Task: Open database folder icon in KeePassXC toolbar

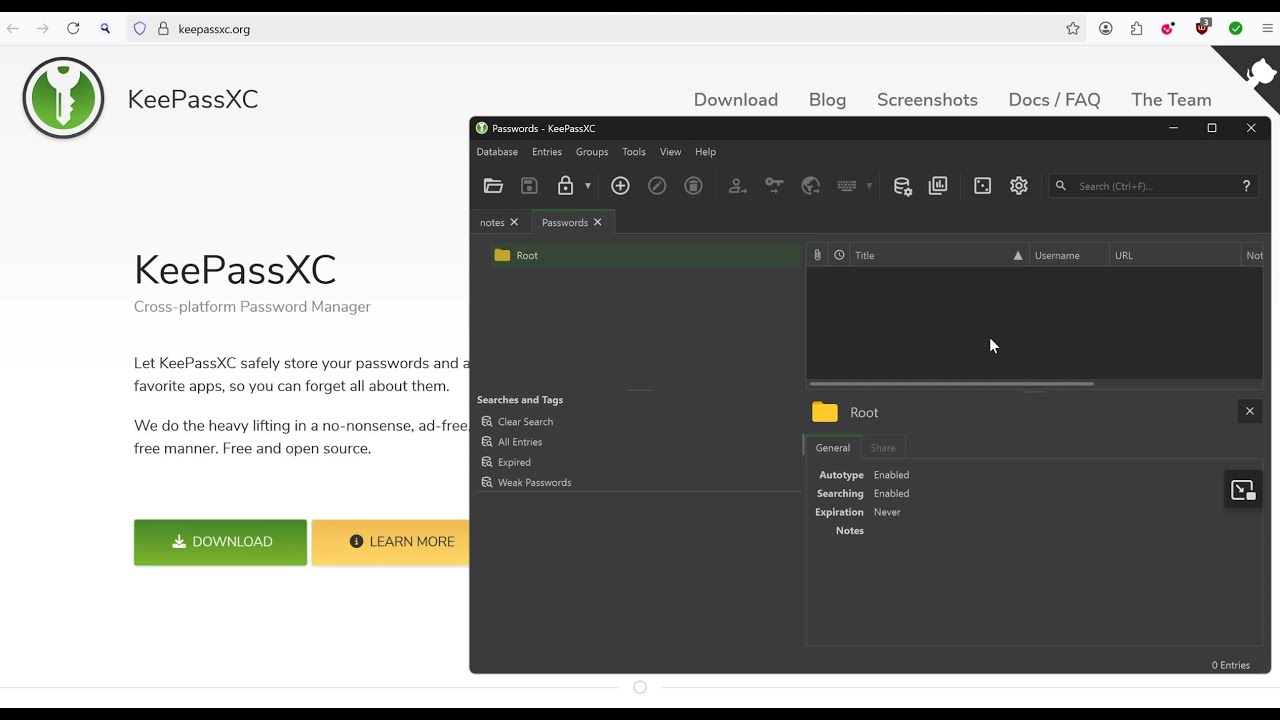Action: 493,186
